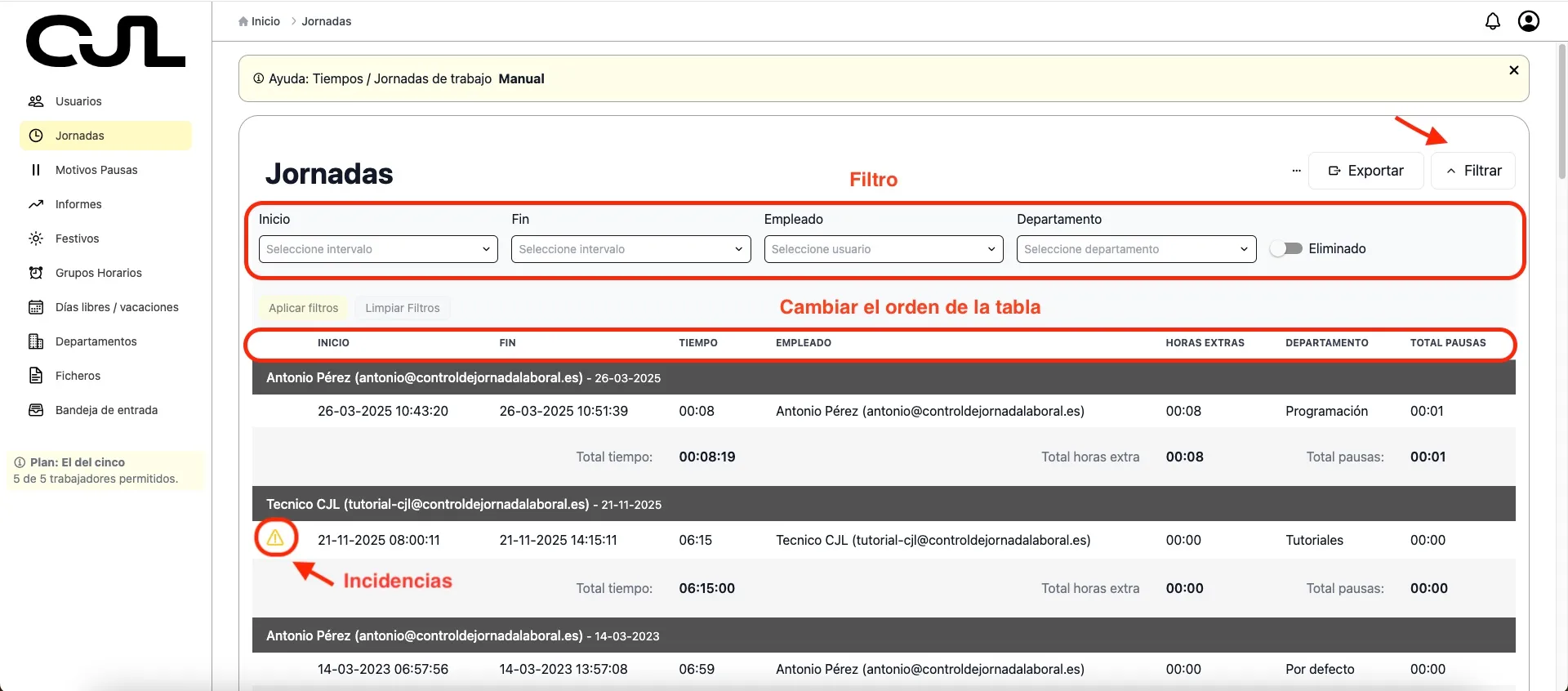The width and height of the screenshot is (1568, 691).
Task: Open Días libres / vacaciones menu item
Action: click(117, 307)
